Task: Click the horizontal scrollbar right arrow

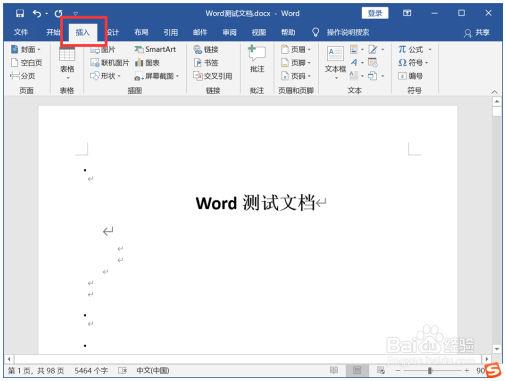Action: pyautogui.click(x=486, y=359)
